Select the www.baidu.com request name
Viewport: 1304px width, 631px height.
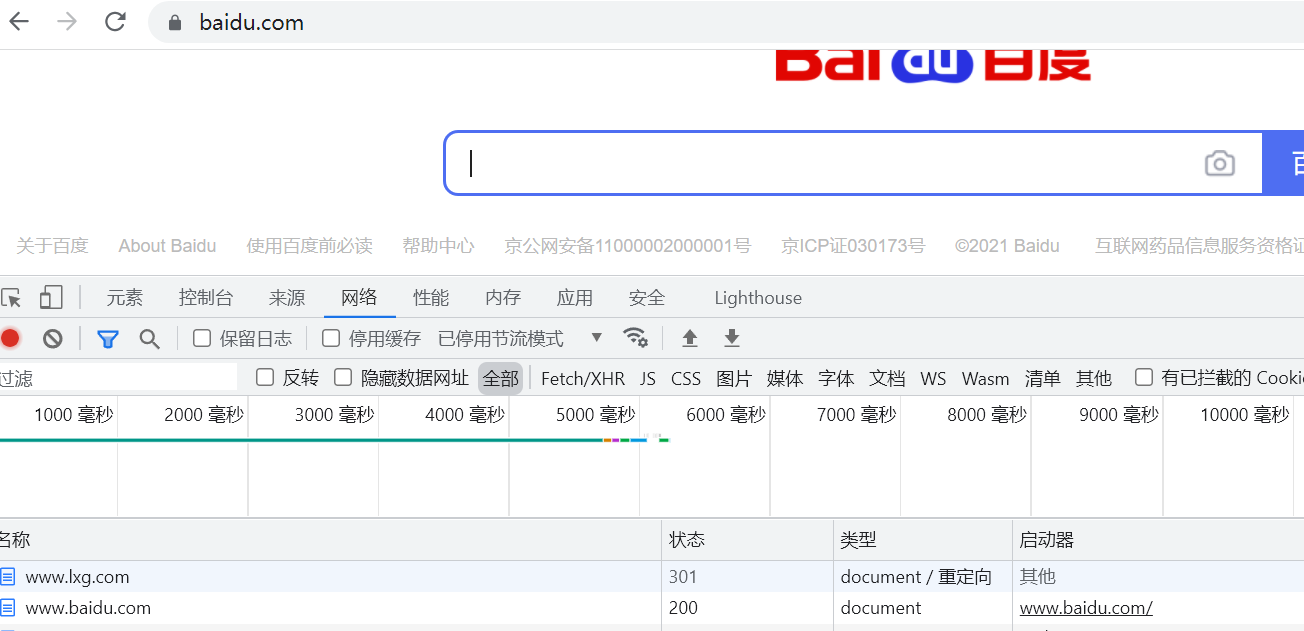click(88, 608)
